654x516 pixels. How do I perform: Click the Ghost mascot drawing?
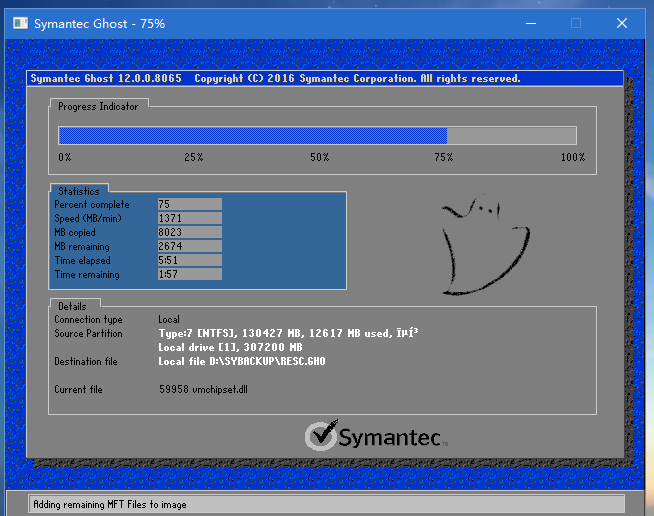tap(485, 246)
